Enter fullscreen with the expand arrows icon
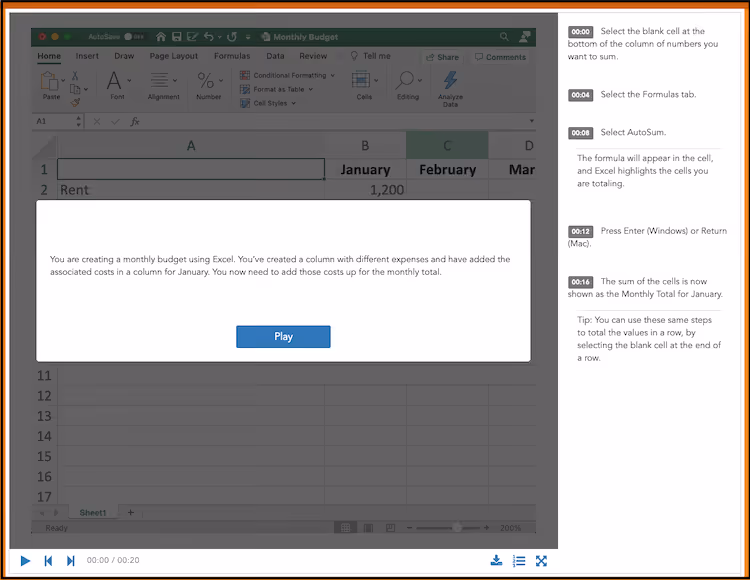 541,560
